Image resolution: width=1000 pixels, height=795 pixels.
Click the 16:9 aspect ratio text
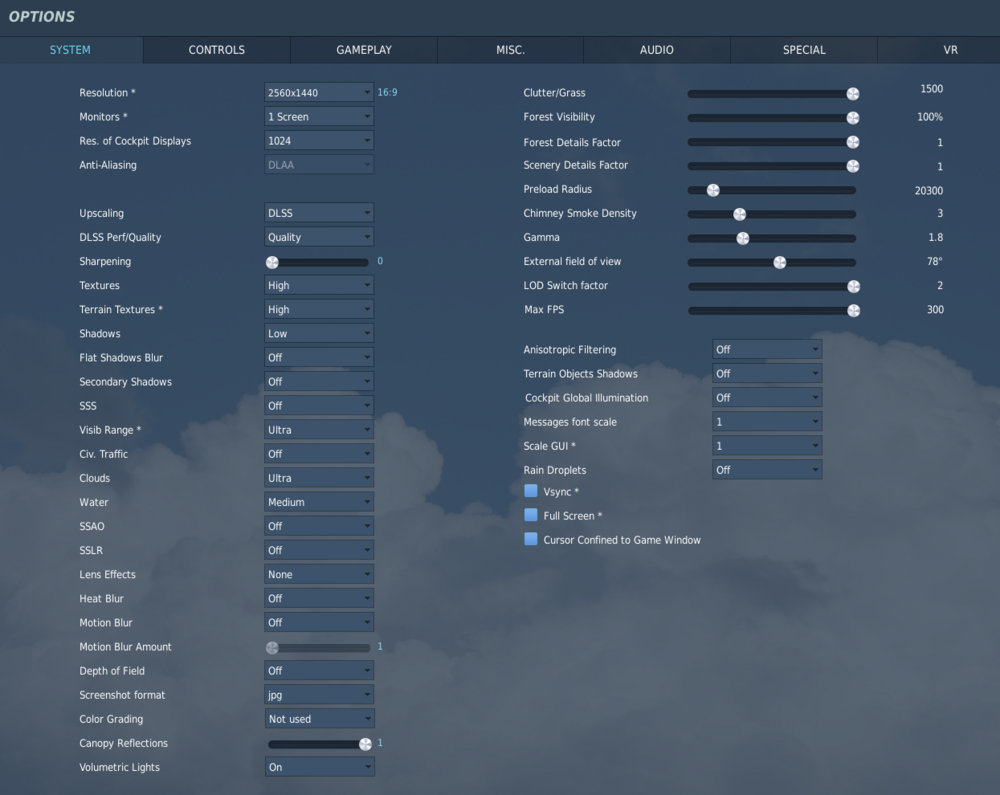click(x=387, y=92)
